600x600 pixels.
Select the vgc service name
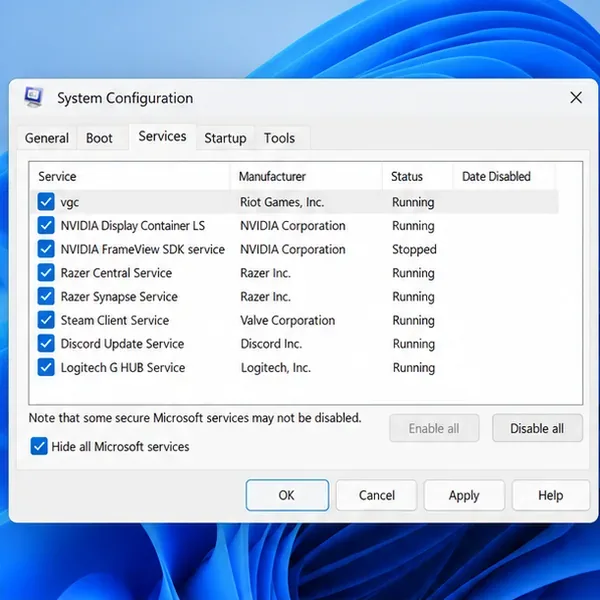(70, 202)
